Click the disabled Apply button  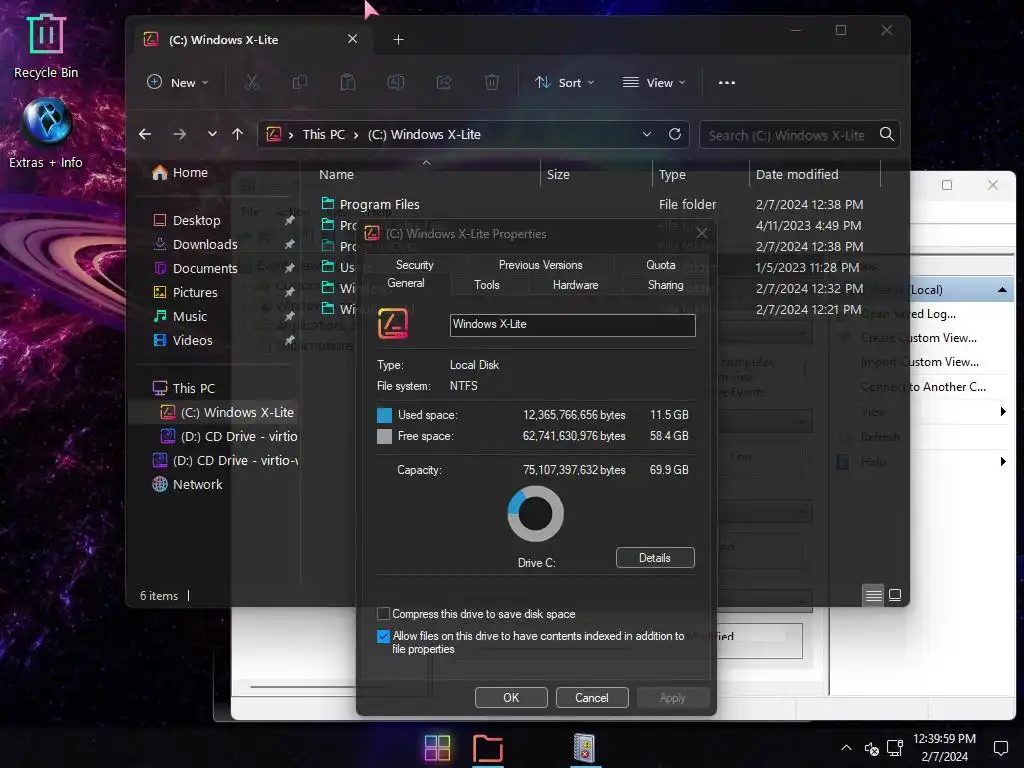pyautogui.click(x=673, y=697)
